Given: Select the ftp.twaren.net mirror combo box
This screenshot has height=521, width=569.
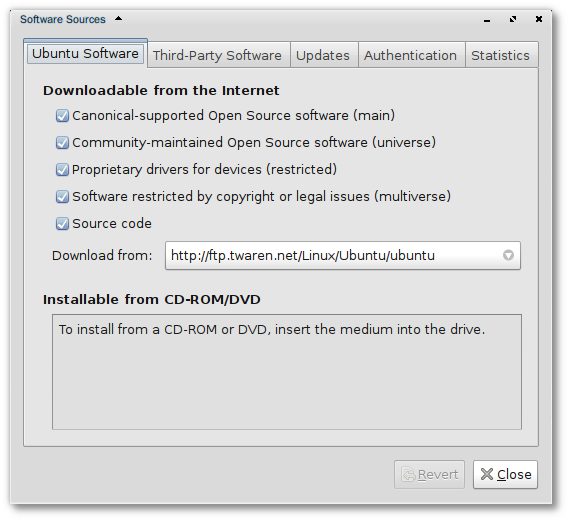Looking at the screenshot, I should tap(343, 255).
